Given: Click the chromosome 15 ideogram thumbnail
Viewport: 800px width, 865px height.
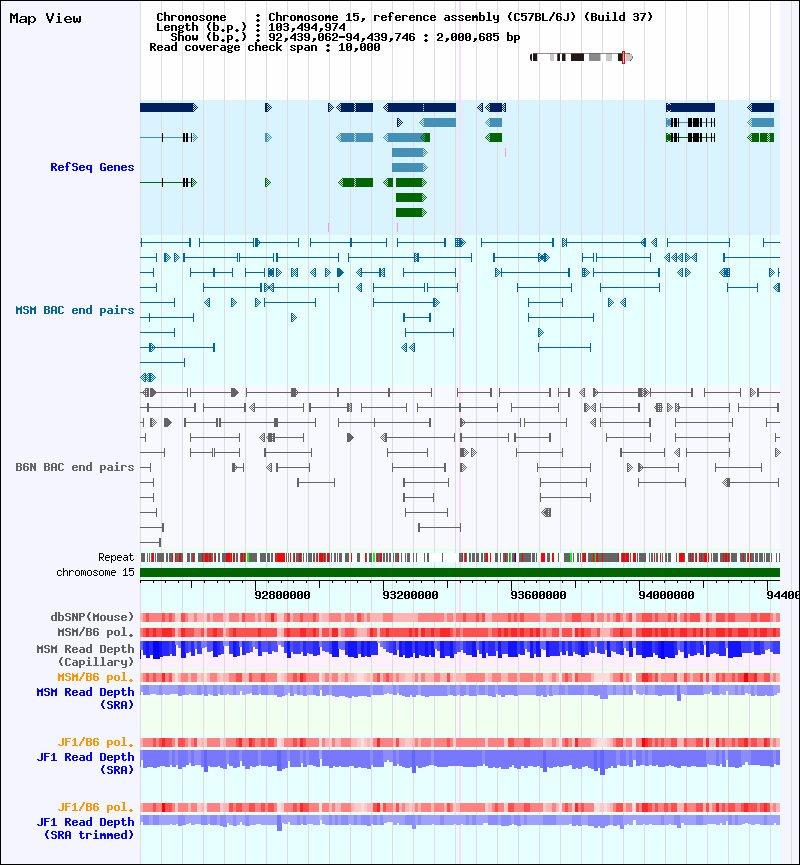Looking at the screenshot, I should 581,57.
